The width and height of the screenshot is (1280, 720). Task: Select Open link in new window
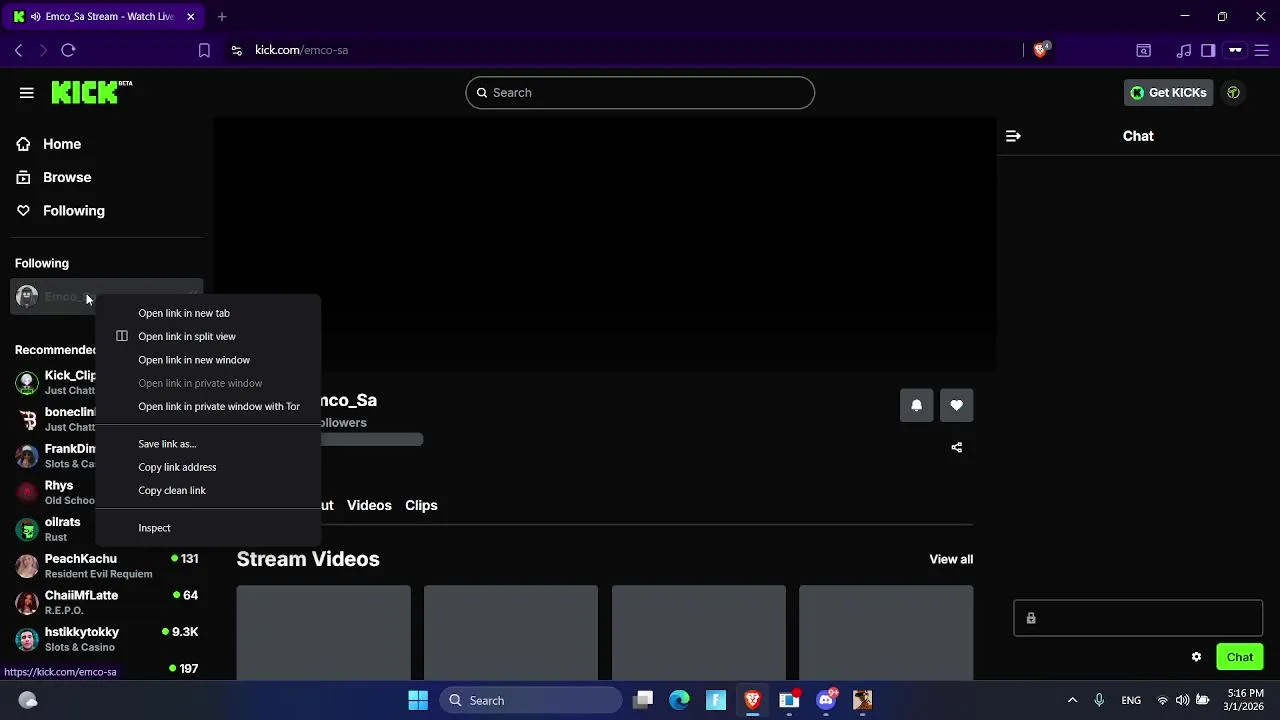pyautogui.click(x=208, y=360)
